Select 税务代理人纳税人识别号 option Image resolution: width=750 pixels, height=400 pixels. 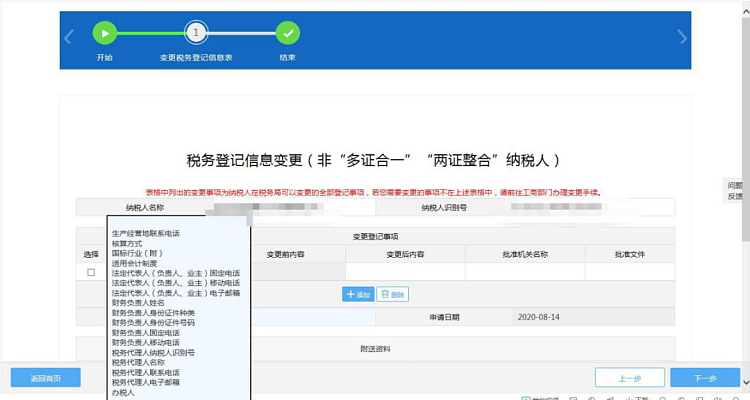pos(153,353)
